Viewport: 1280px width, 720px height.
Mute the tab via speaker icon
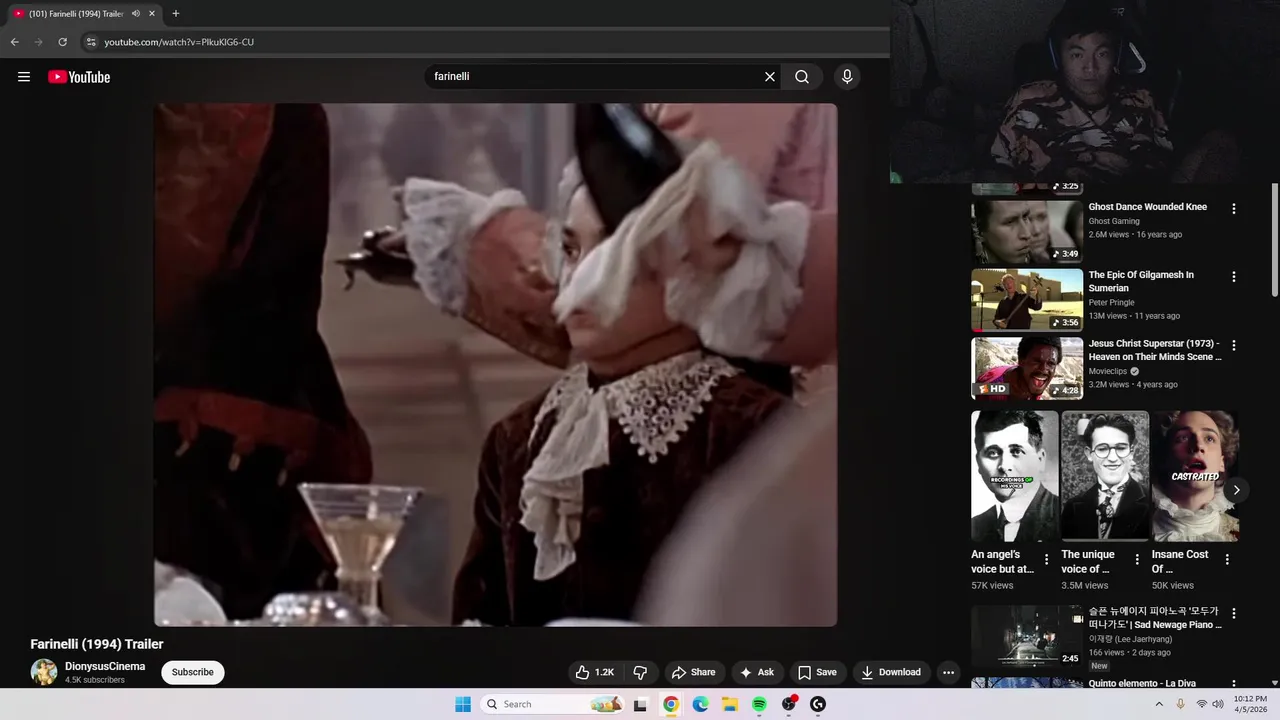tap(136, 14)
